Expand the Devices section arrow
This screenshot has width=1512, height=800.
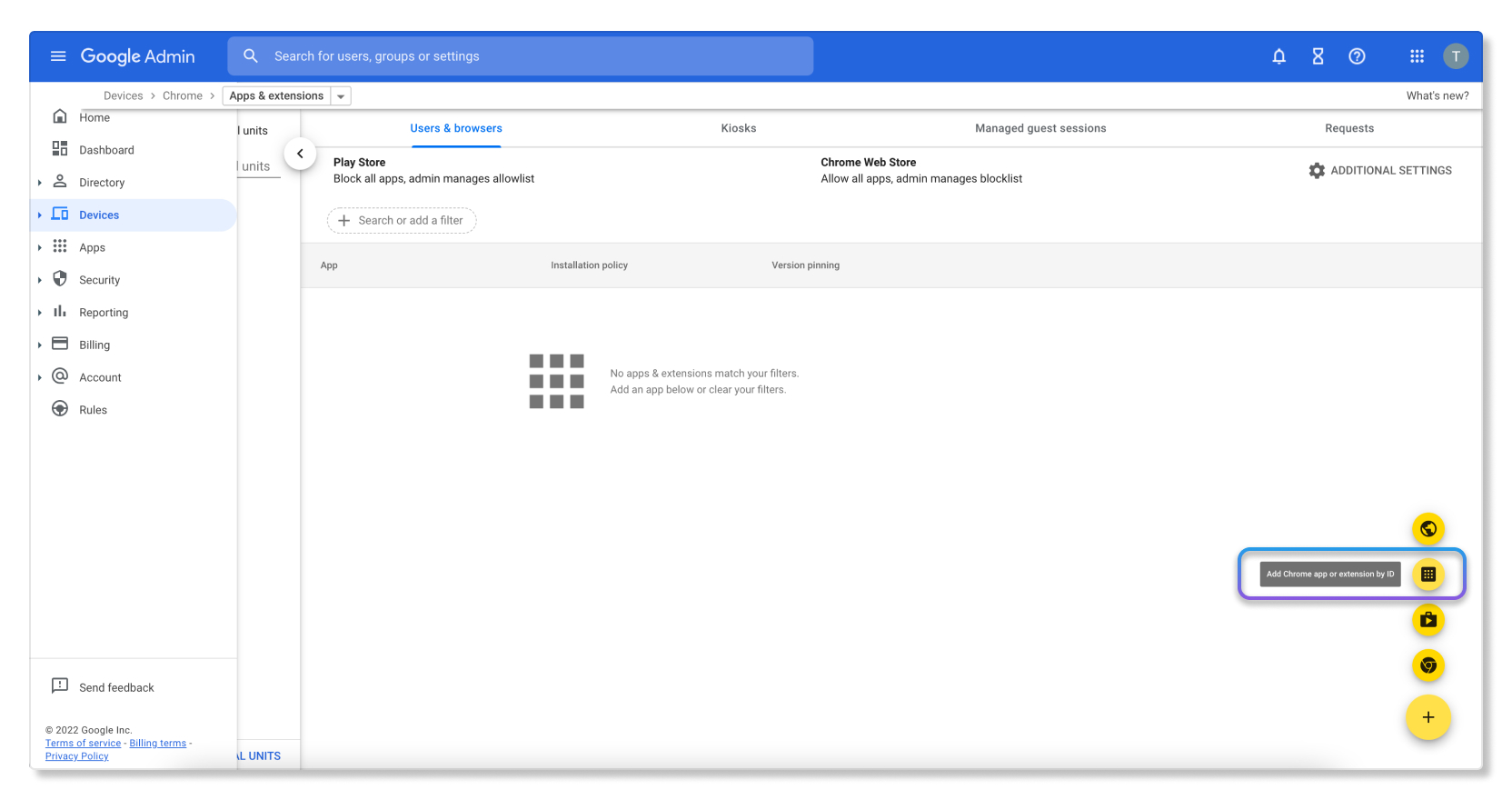[x=40, y=215]
